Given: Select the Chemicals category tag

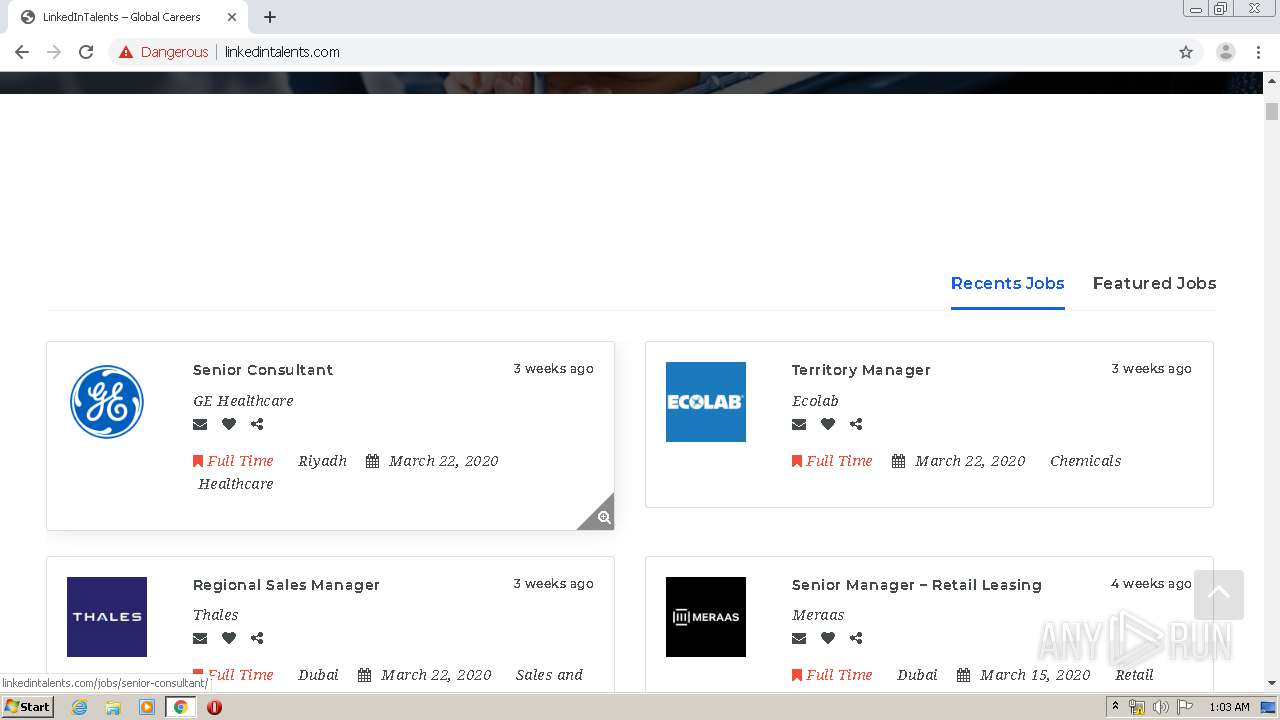Looking at the screenshot, I should pyautogui.click(x=1085, y=461).
